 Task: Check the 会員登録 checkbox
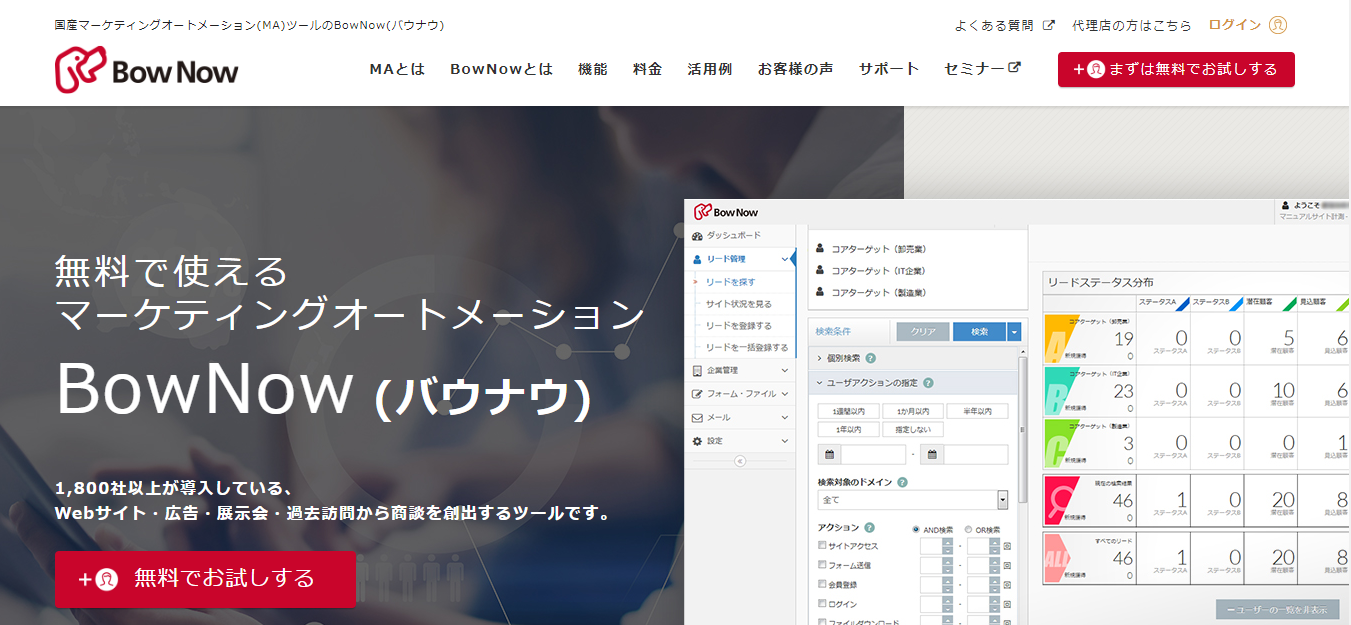point(823,584)
